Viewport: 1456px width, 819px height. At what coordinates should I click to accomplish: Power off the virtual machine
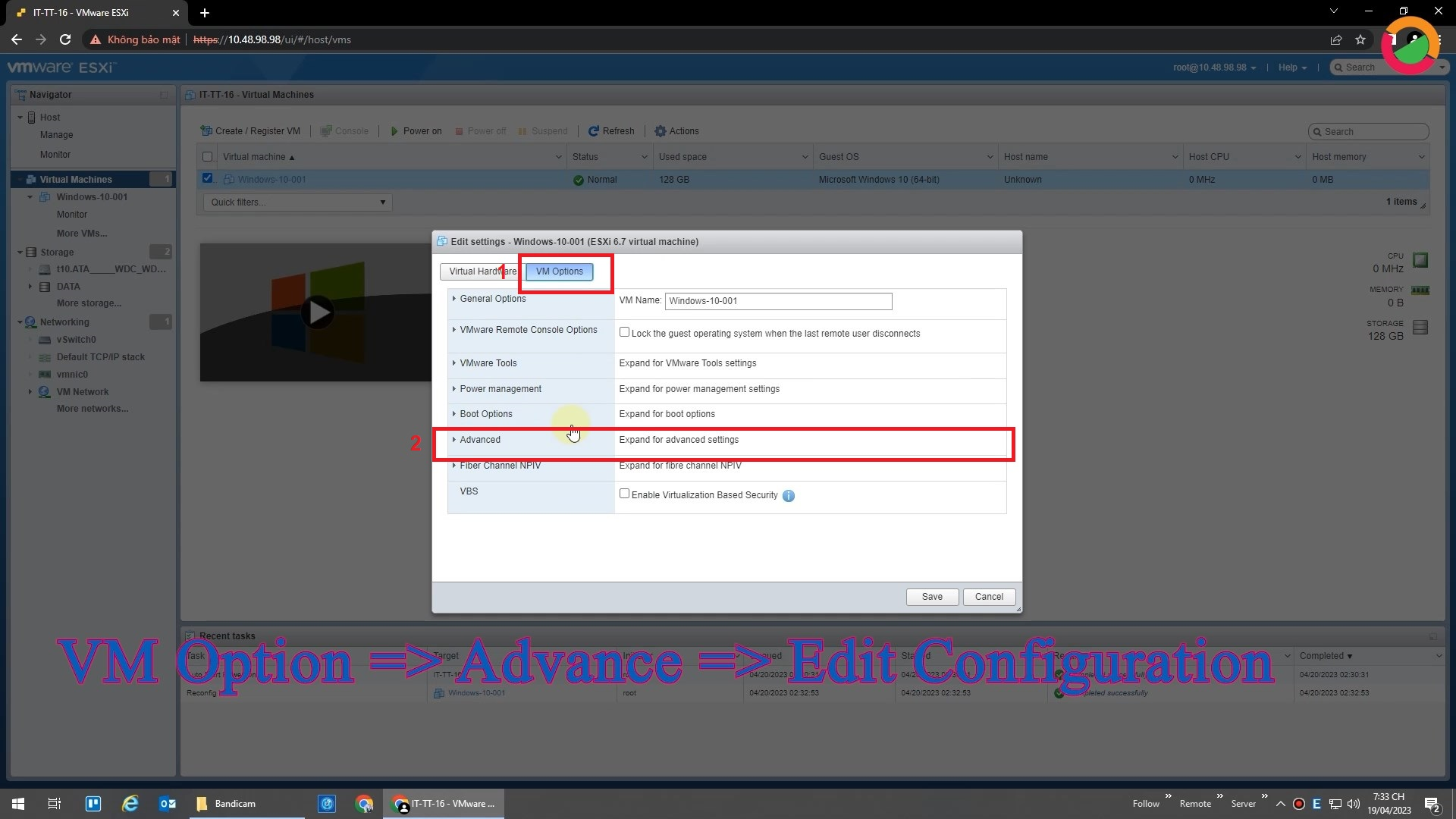pyautogui.click(x=481, y=130)
